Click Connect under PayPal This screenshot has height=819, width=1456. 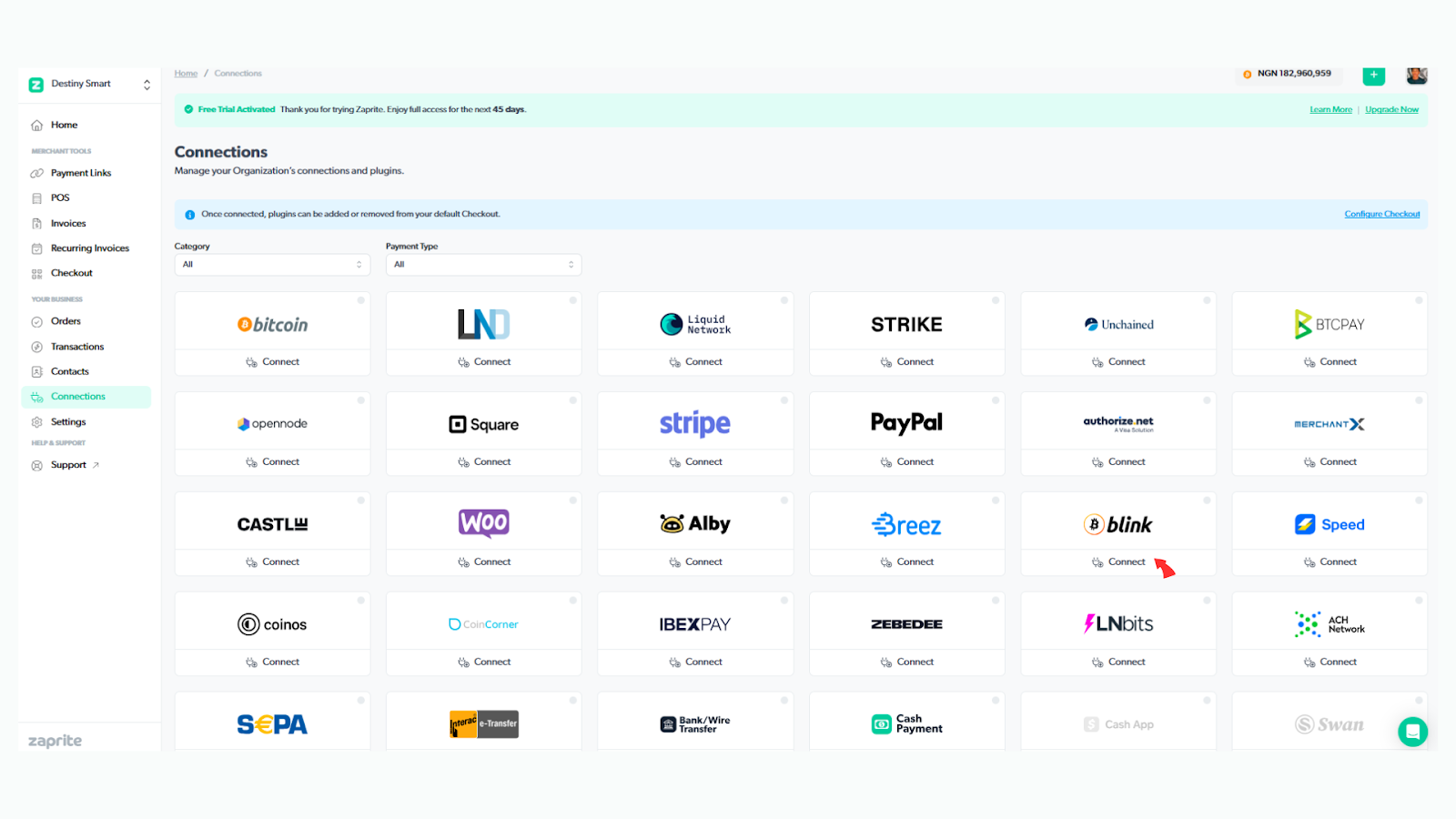coord(906,462)
